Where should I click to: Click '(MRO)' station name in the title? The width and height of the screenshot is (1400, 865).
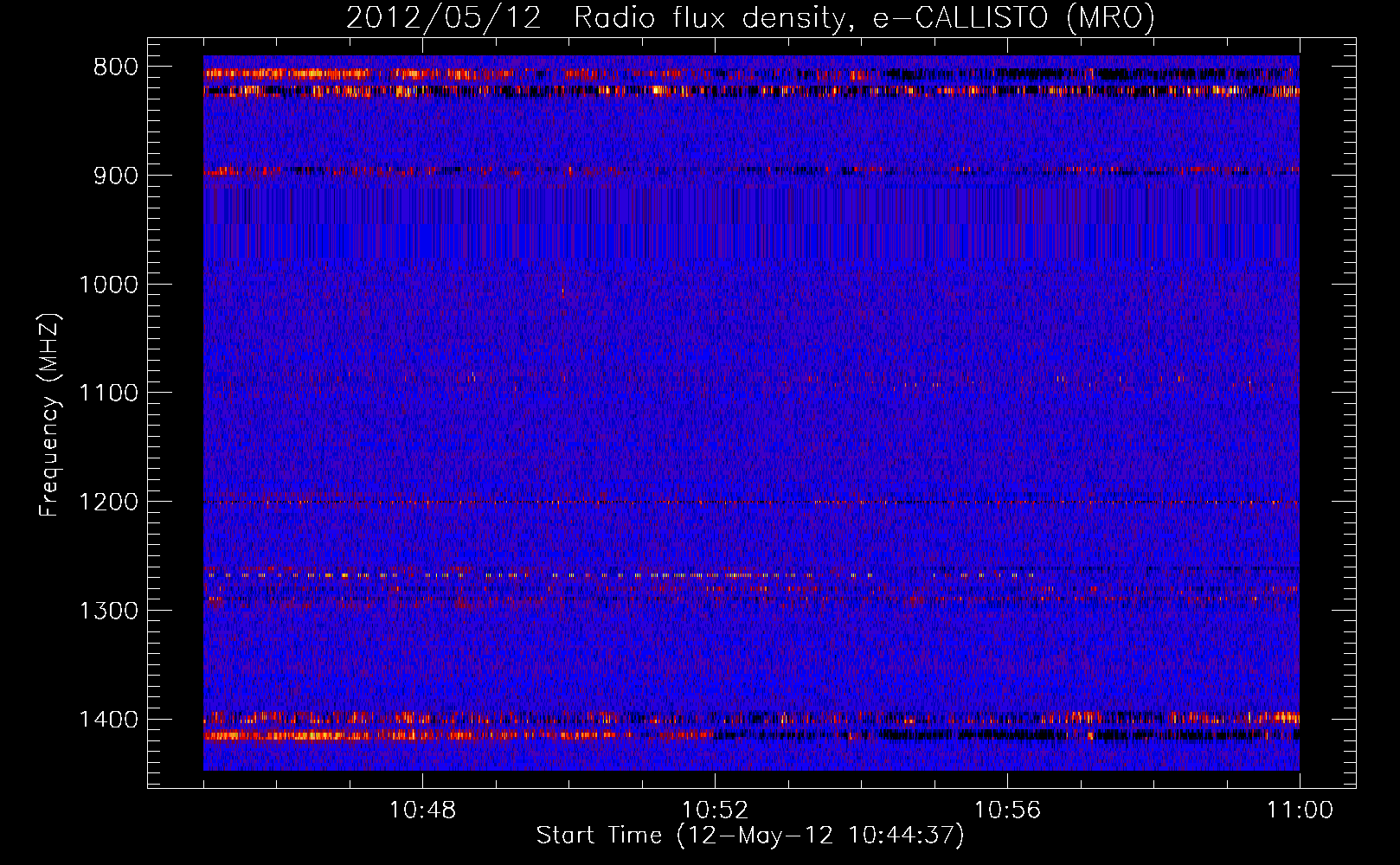(x=1110, y=17)
